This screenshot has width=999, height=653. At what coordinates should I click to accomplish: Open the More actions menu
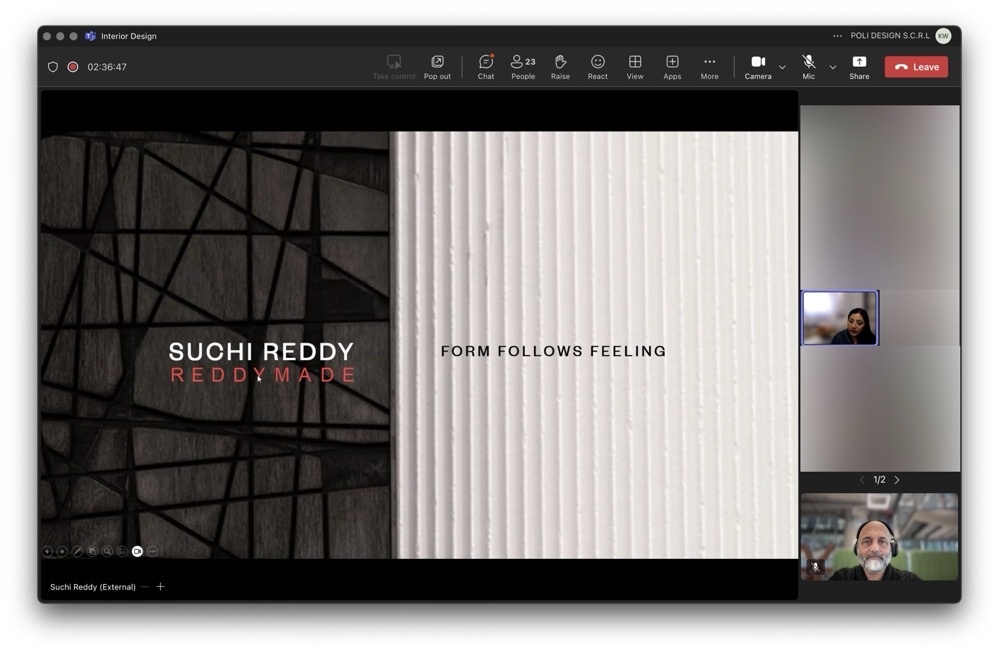[709, 67]
